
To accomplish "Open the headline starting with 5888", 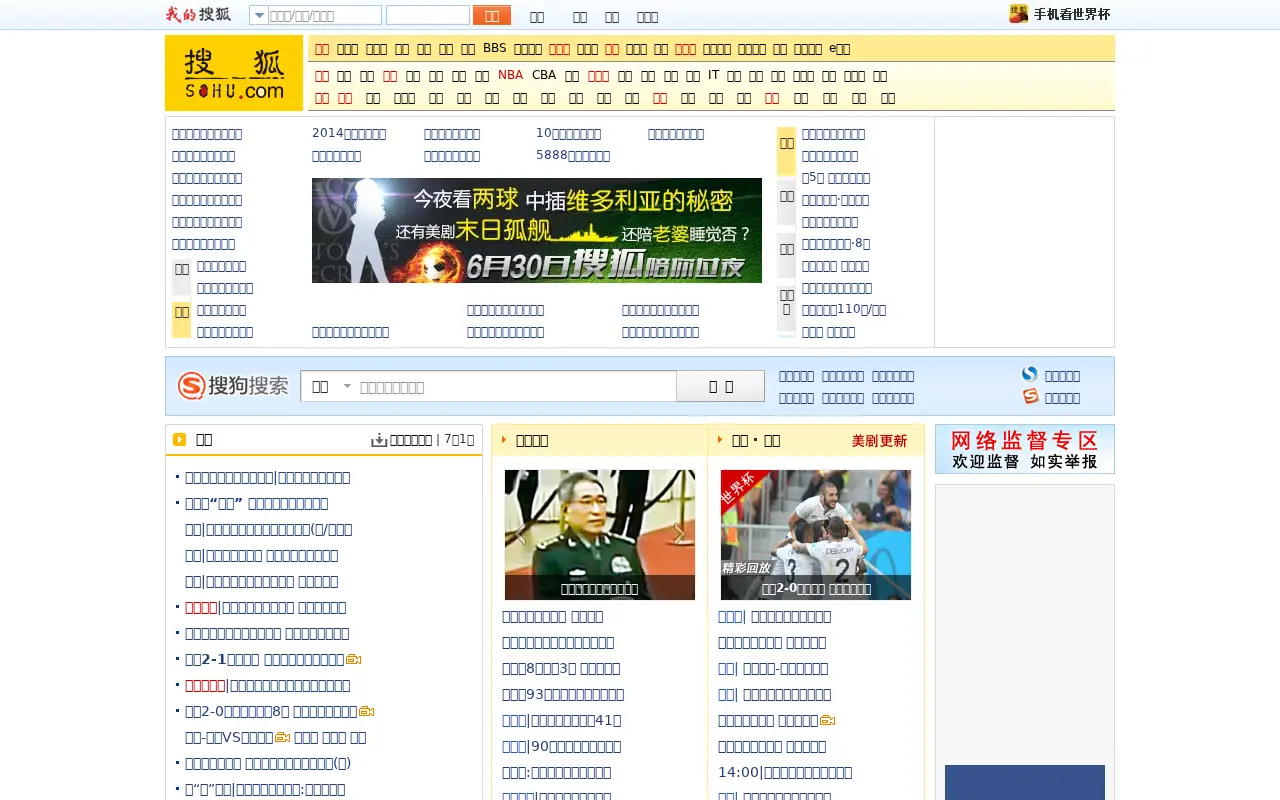I will pyautogui.click(x=573, y=155).
